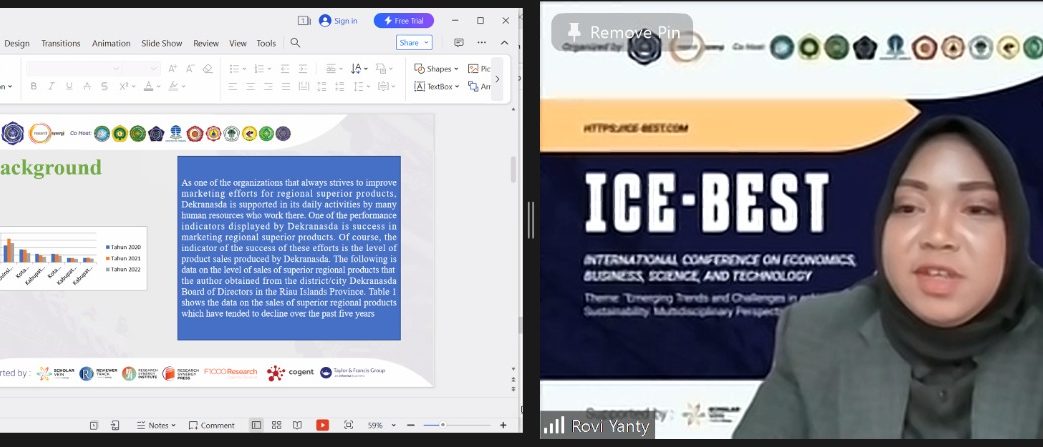
Task: Click the Fit slide to window icon
Action: 349,425
